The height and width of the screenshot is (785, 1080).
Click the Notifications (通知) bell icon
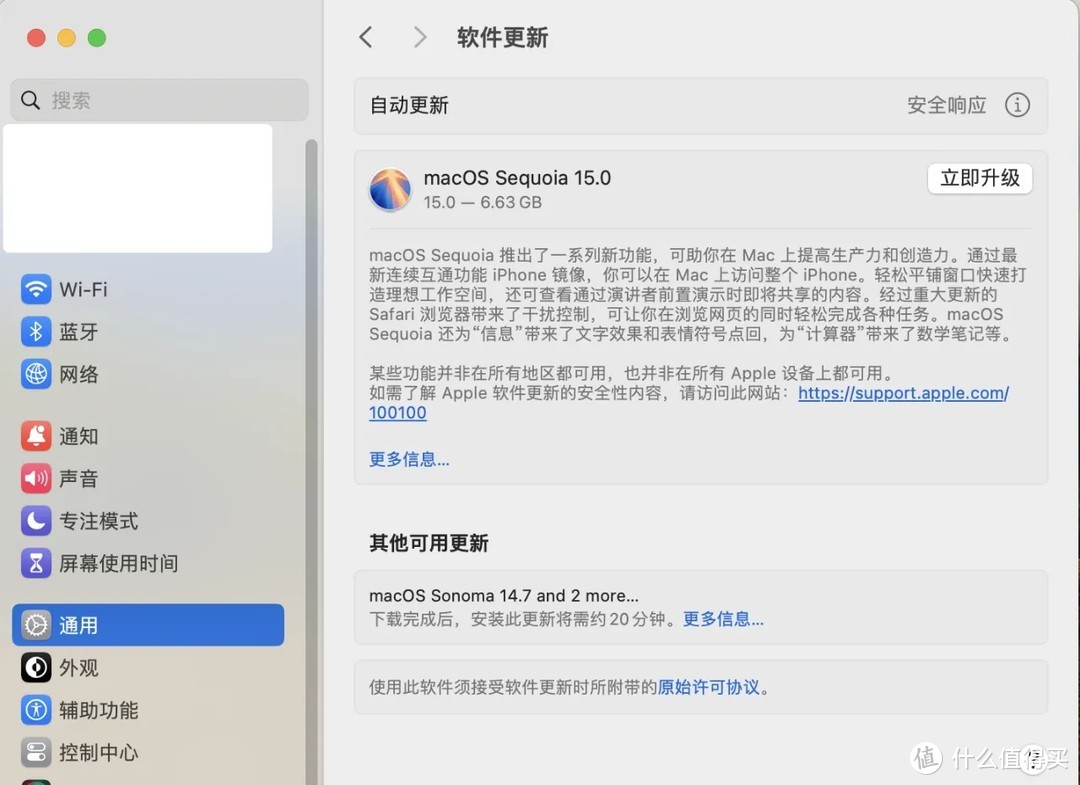(36, 436)
